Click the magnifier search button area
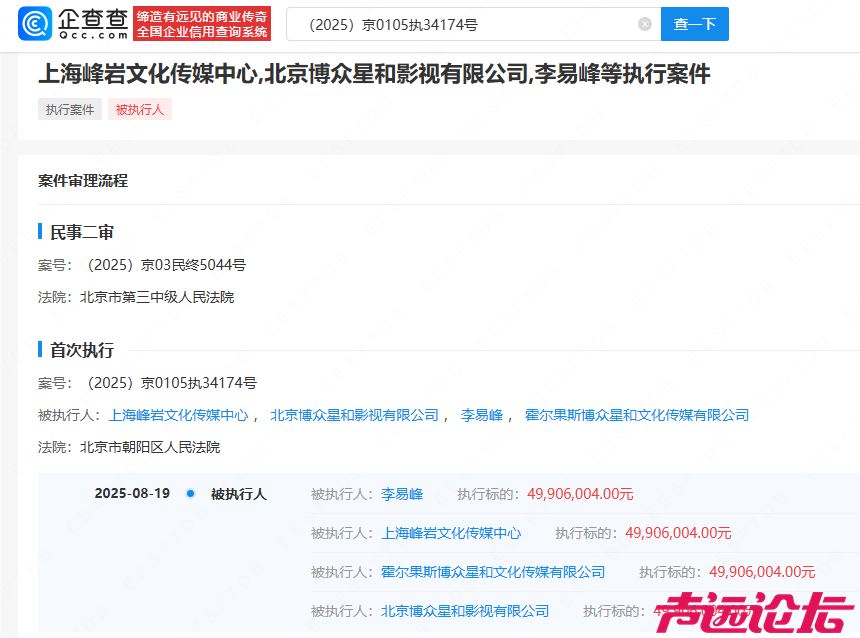This screenshot has height=638, width=860. [x=694, y=23]
